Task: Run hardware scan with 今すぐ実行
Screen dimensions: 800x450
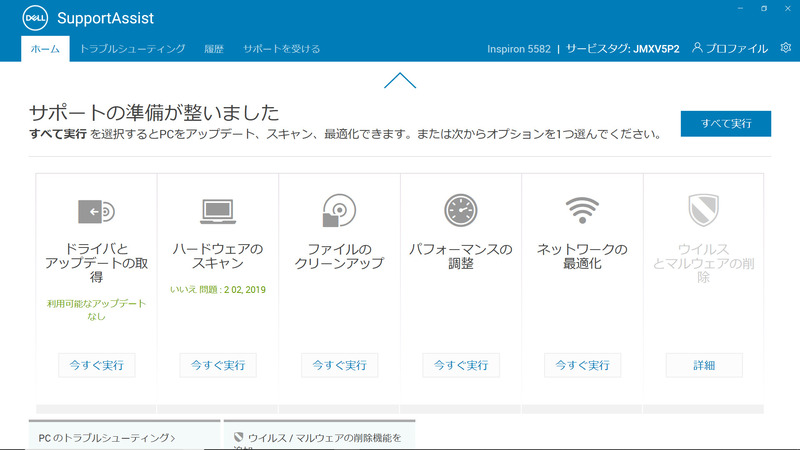Action: (x=218, y=365)
